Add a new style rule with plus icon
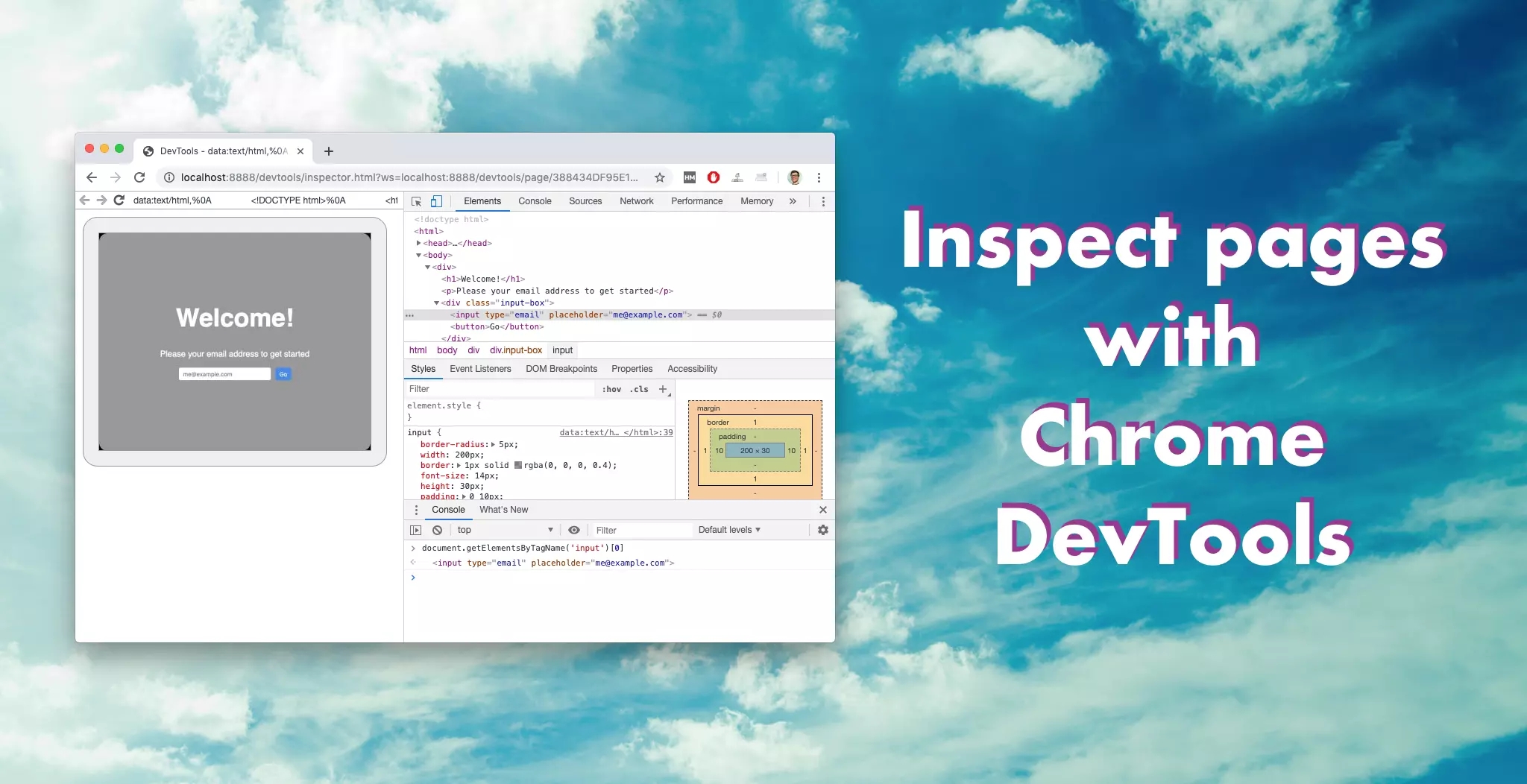Image resolution: width=1527 pixels, height=784 pixels. [663, 389]
